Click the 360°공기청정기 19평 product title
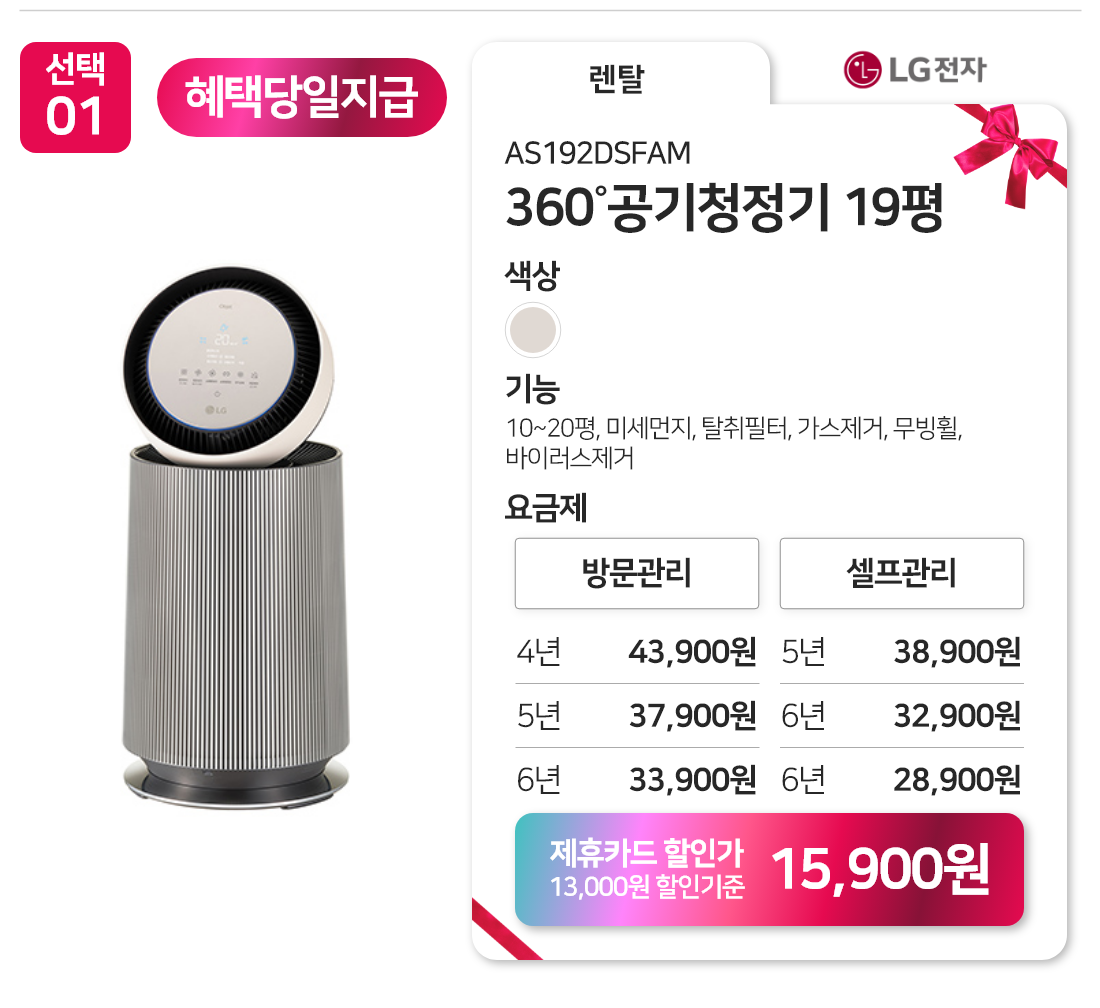1100x1008 pixels. [724, 208]
